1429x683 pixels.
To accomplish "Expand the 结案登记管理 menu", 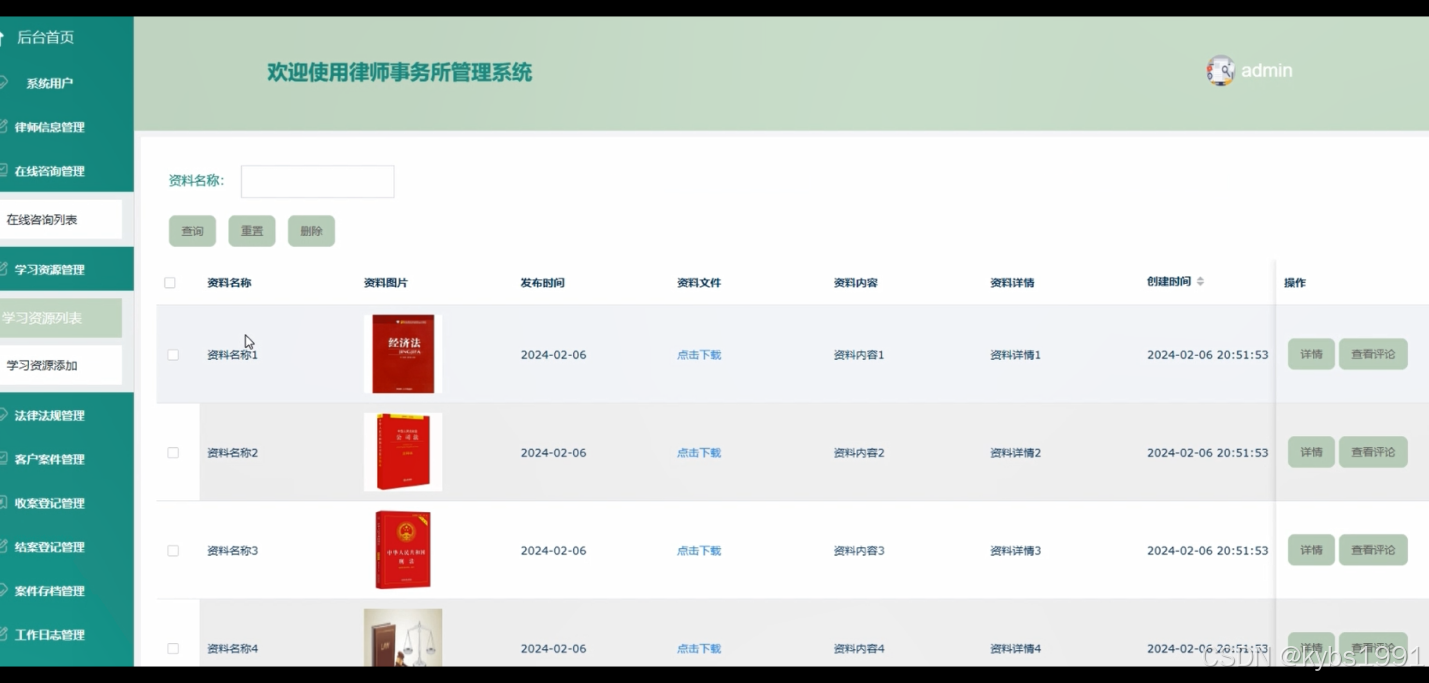I will tap(66, 547).
